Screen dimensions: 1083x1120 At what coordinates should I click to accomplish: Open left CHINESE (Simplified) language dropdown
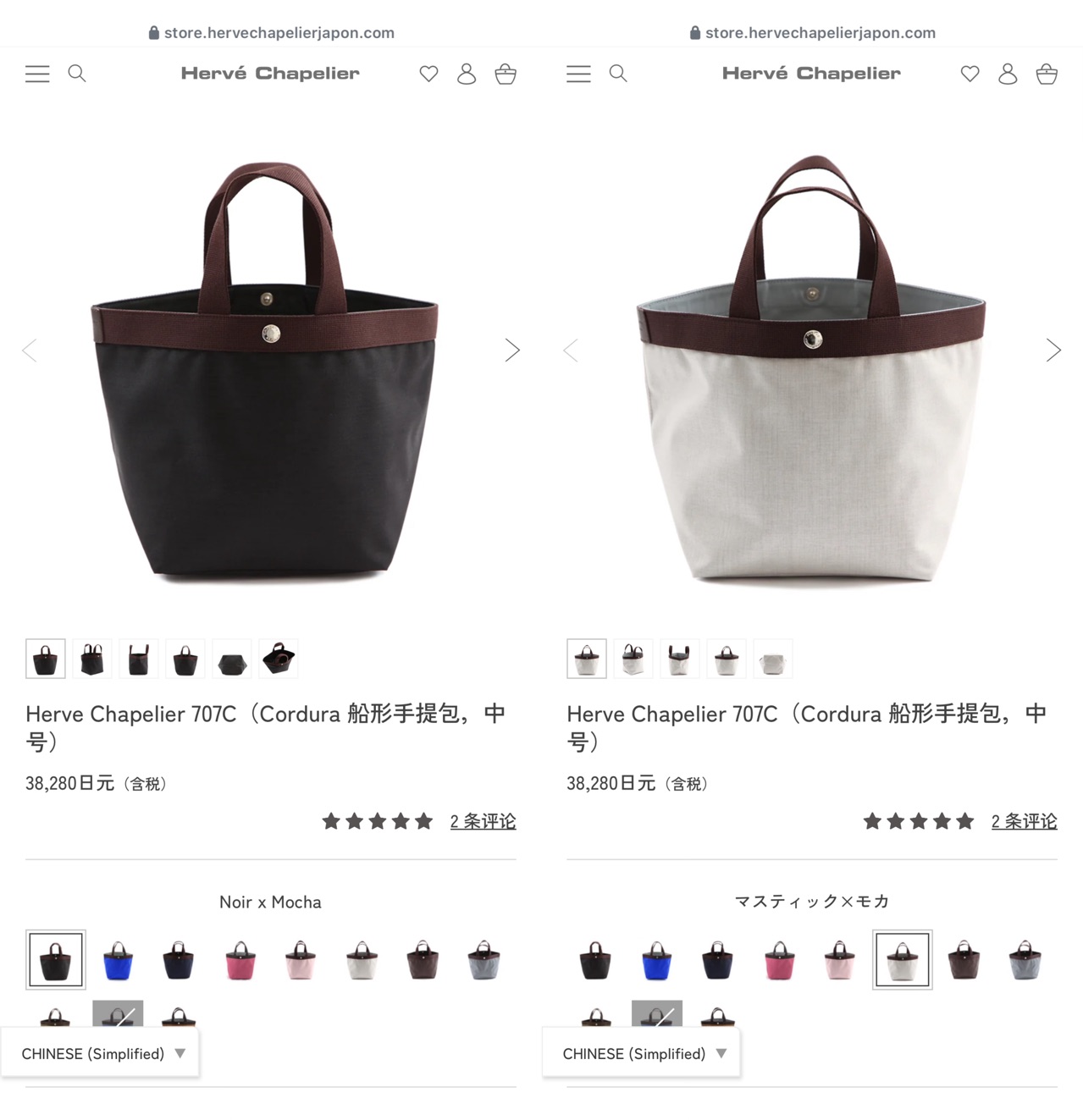(x=100, y=1053)
